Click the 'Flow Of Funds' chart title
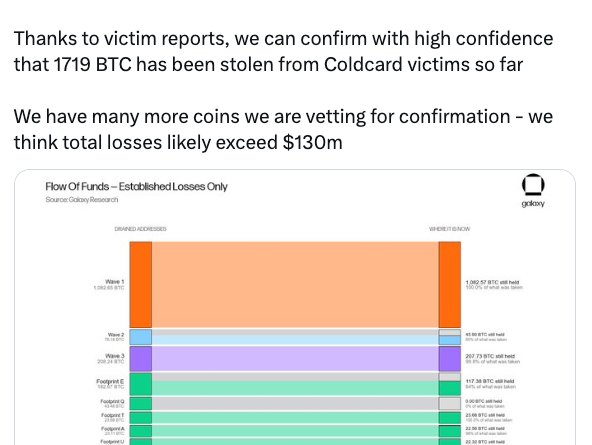This screenshot has width=592, height=445. 136,186
